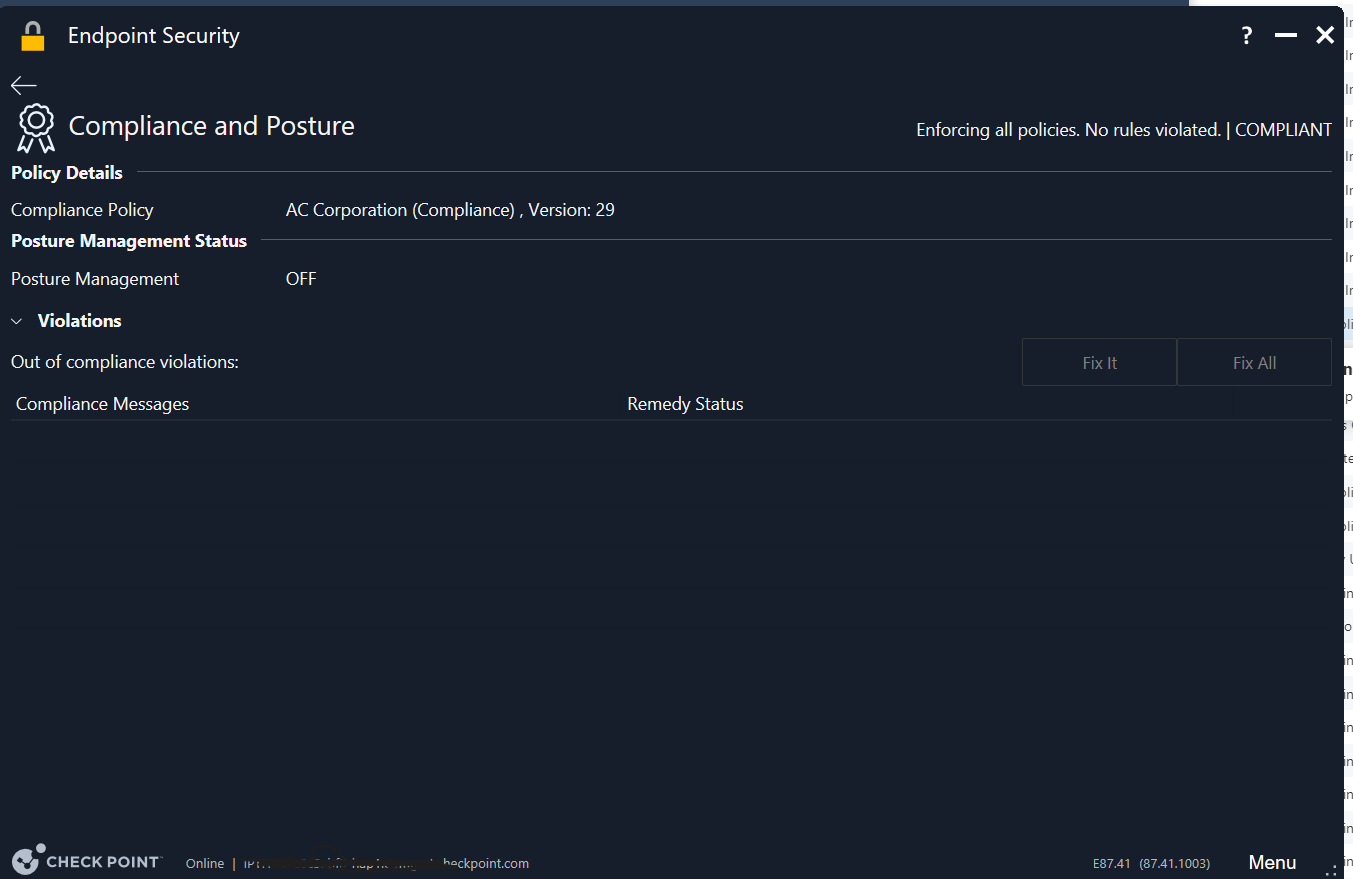The image size is (1353, 879).
Task: Go back using the left arrow
Action: point(24,86)
